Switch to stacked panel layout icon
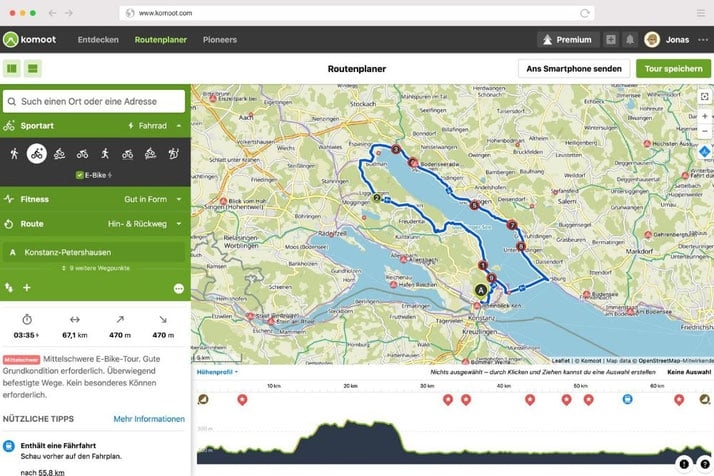The height and width of the screenshot is (476, 714). 33,69
